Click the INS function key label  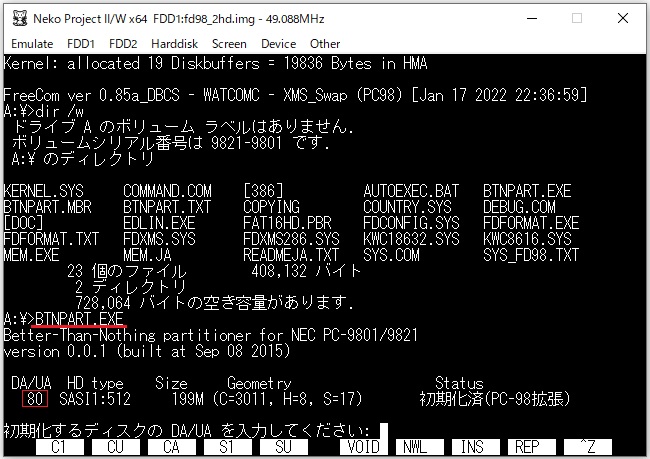click(475, 447)
